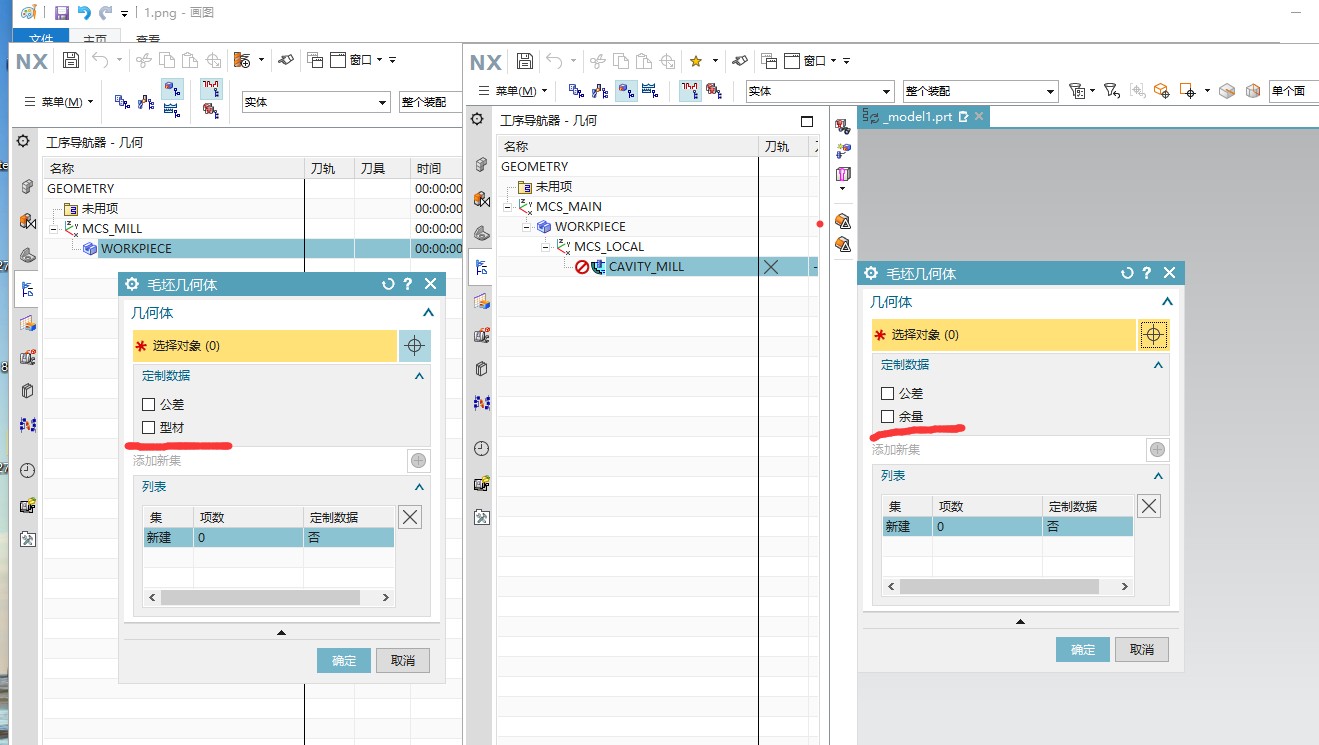This screenshot has width=1319, height=745.
Task: Collapse 定制数据 section in right dialog
Action: pos(1159,365)
